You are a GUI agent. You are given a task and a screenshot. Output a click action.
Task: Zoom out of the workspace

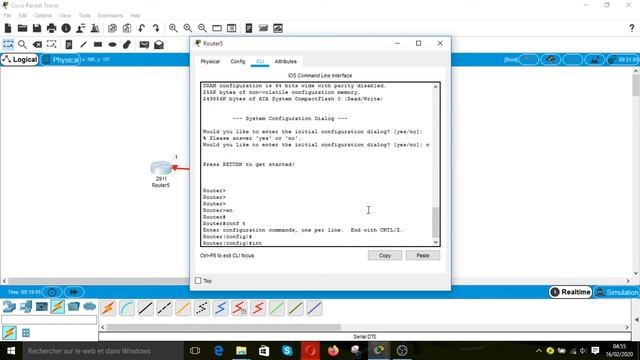coord(202,28)
